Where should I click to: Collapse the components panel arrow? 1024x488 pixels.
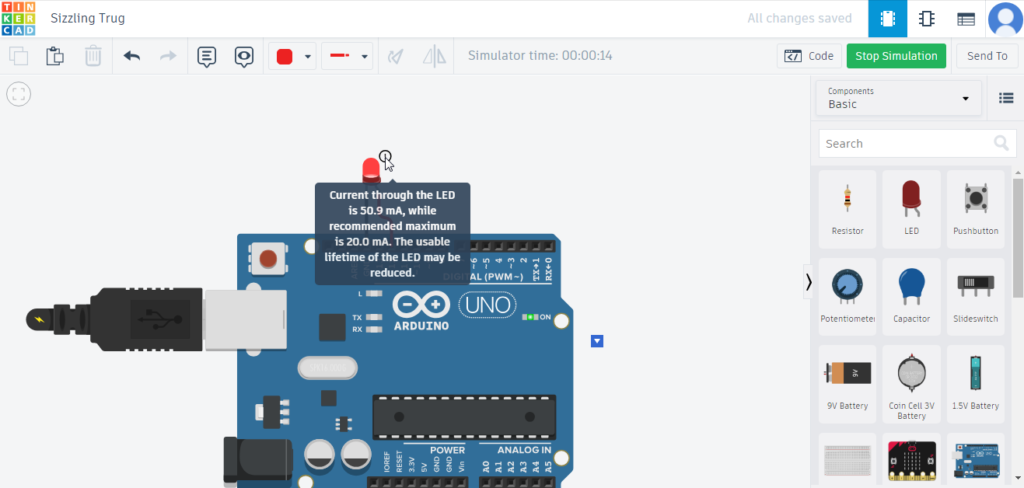click(x=808, y=282)
